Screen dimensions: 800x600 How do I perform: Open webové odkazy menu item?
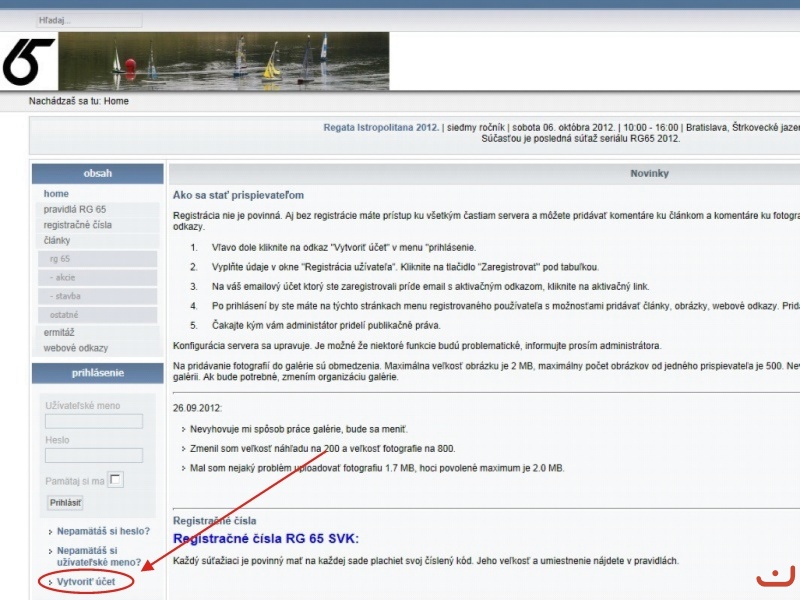pyautogui.click(x=76, y=348)
